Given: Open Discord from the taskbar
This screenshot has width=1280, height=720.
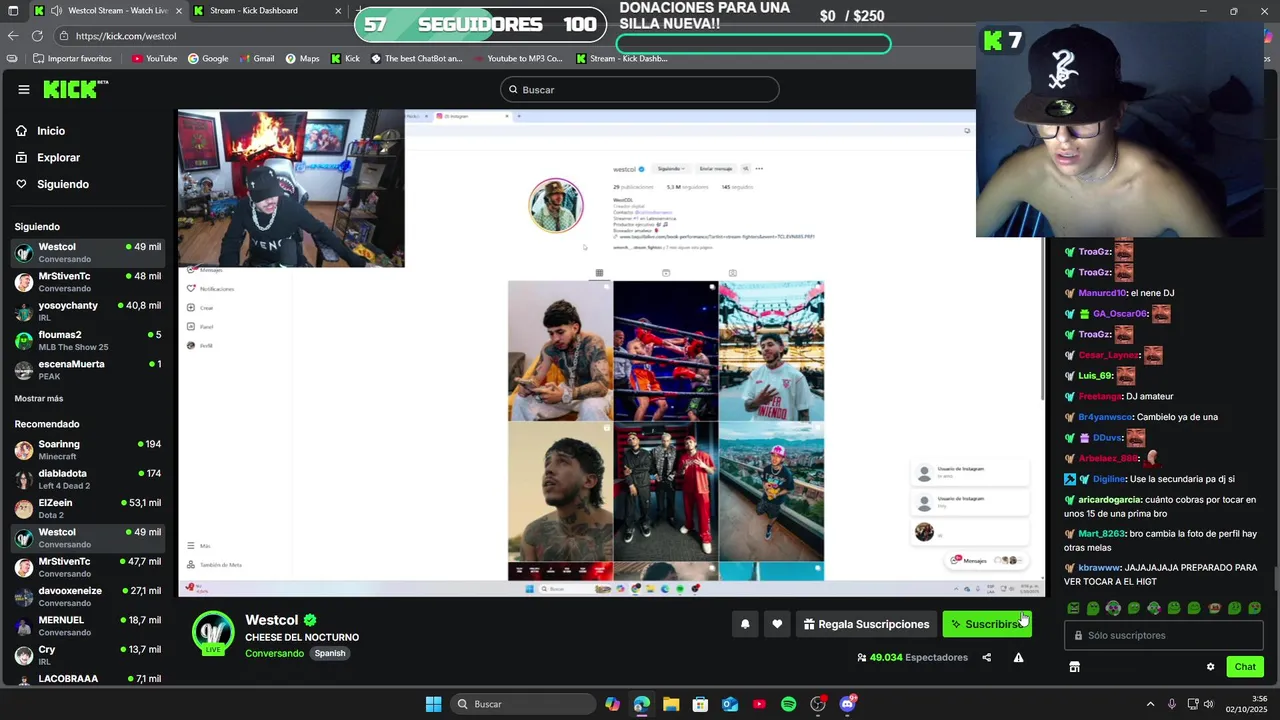Looking at the screenshot, I should click(x=847, y=704).
